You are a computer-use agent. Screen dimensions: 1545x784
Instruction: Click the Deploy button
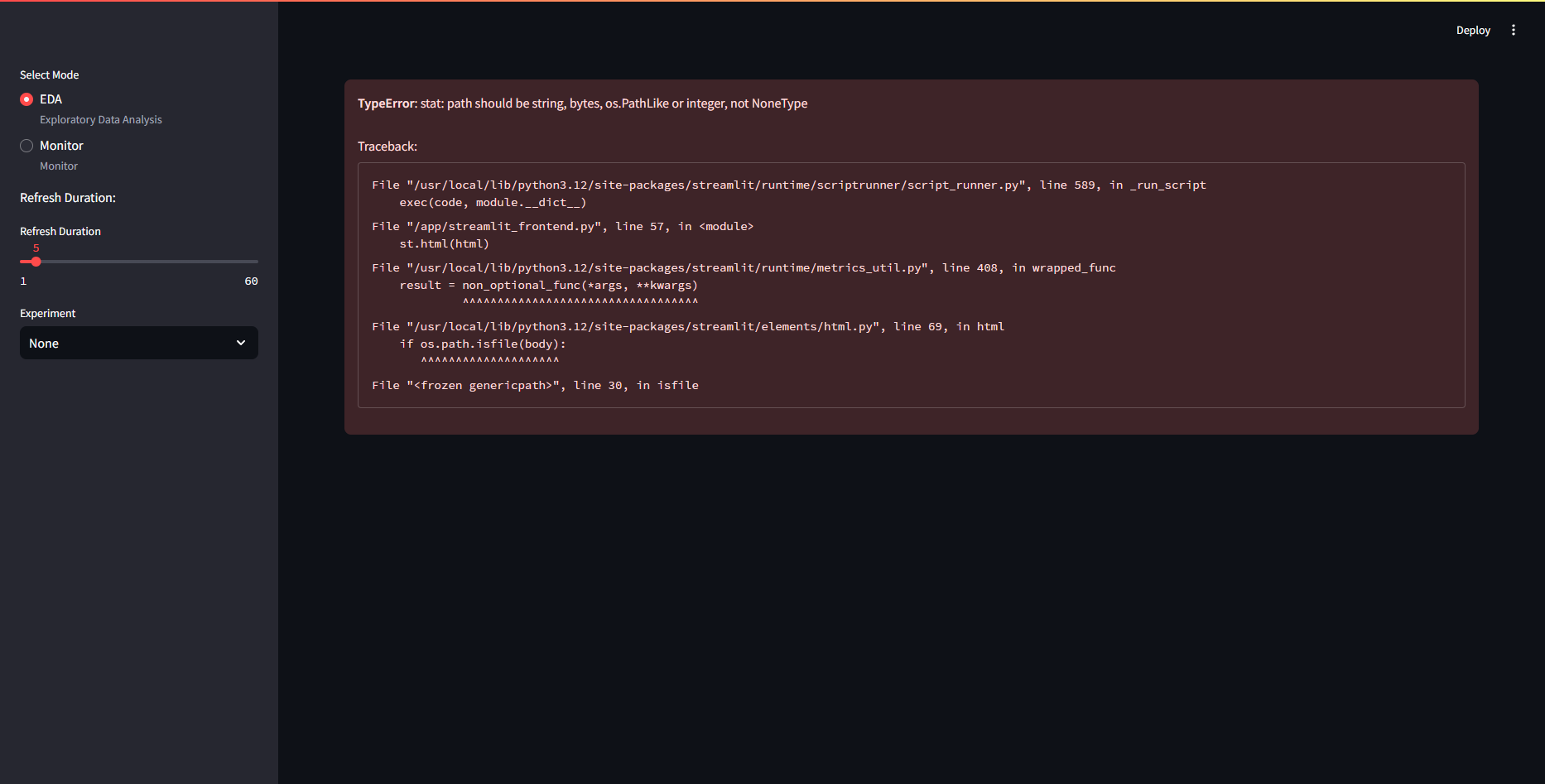point(1473,30)
